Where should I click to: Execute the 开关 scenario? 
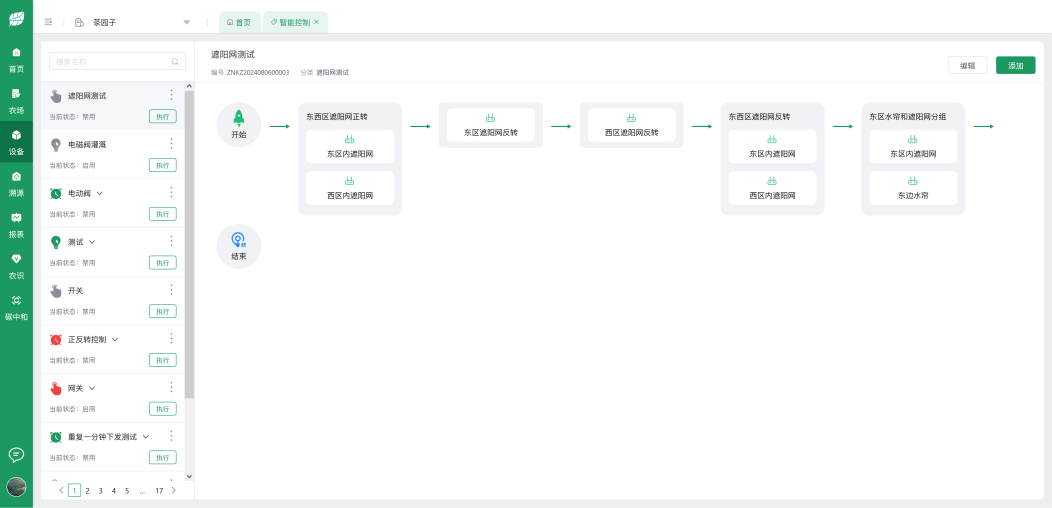click(162, 311)
